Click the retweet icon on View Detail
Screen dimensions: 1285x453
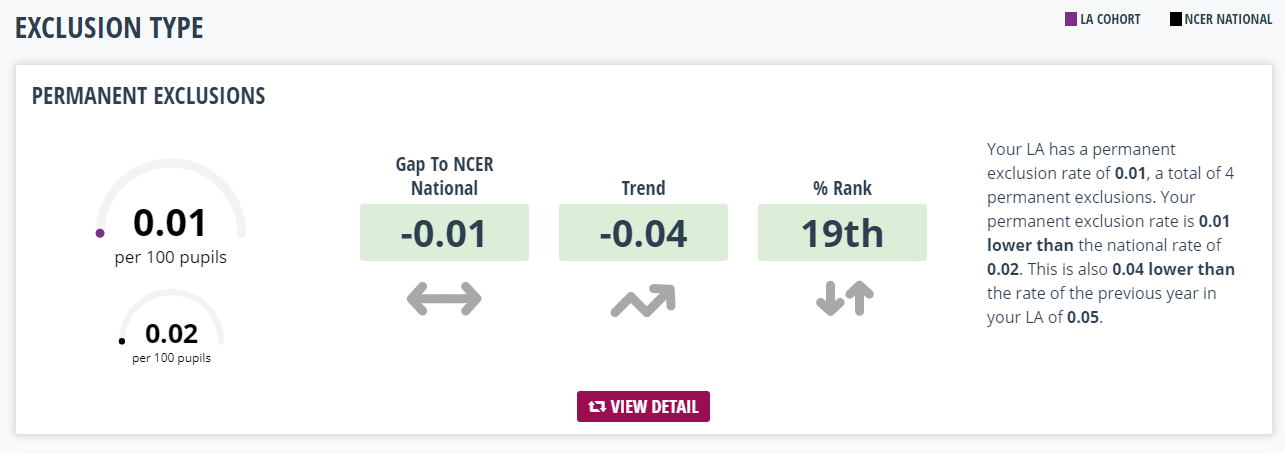(597, 407)
